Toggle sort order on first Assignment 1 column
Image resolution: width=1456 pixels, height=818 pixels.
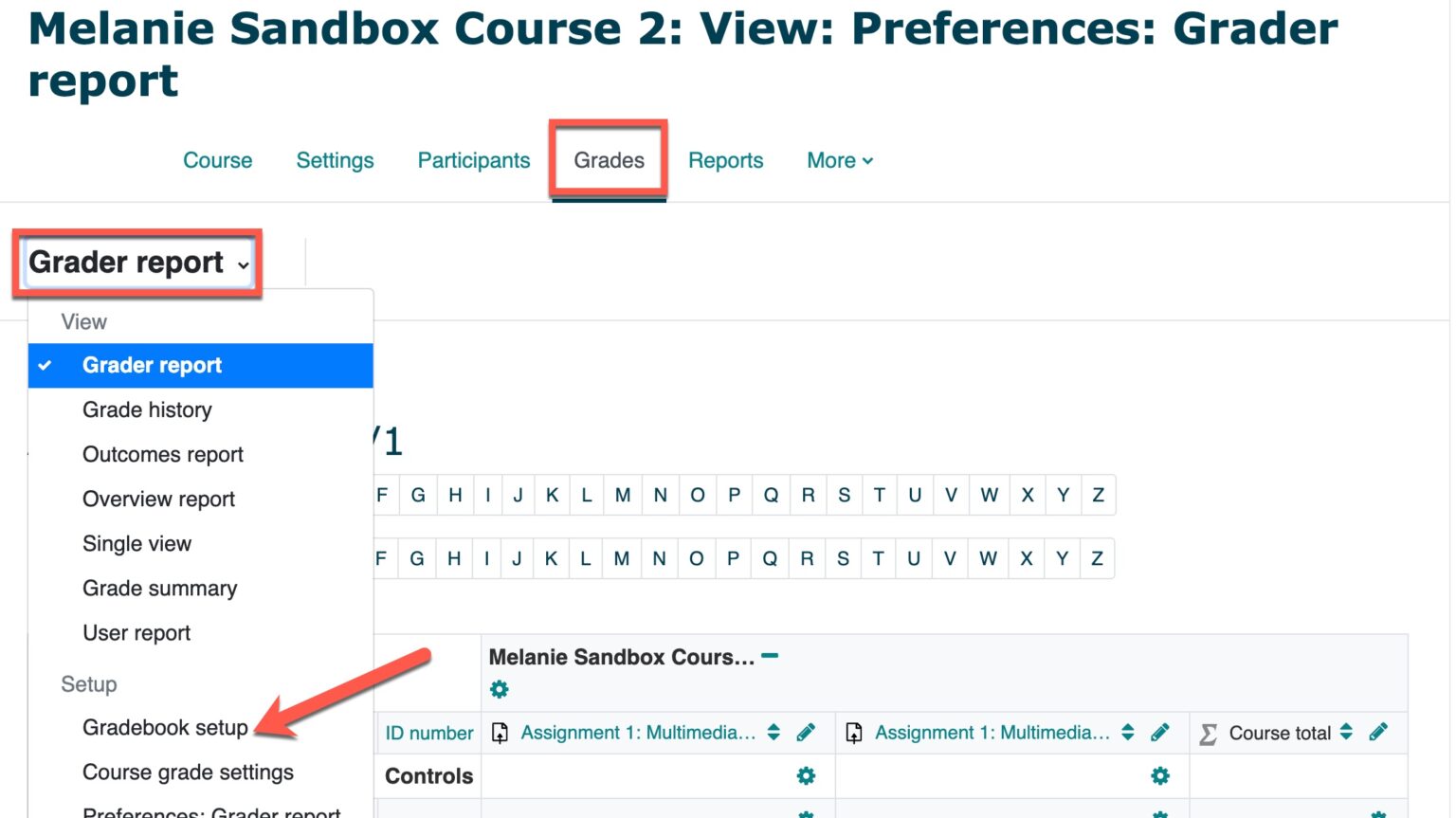click(x=773, y=732)
